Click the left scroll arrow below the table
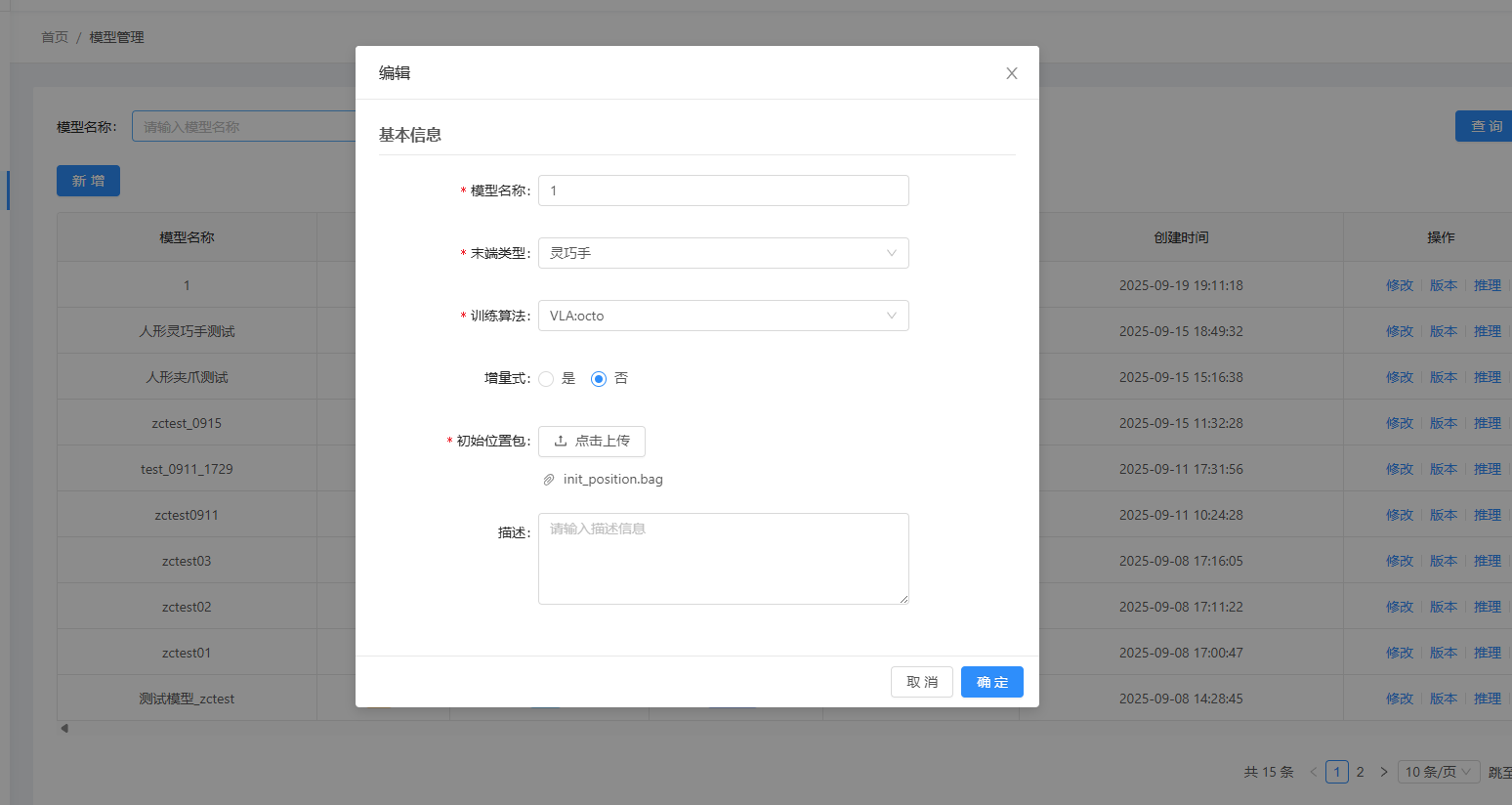 click(x=64, y=727)
